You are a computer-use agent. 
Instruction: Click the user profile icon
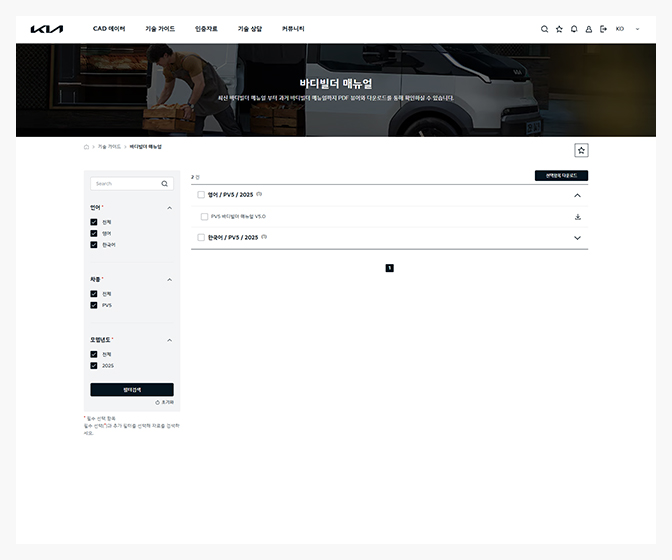click(x=588, y=29)
